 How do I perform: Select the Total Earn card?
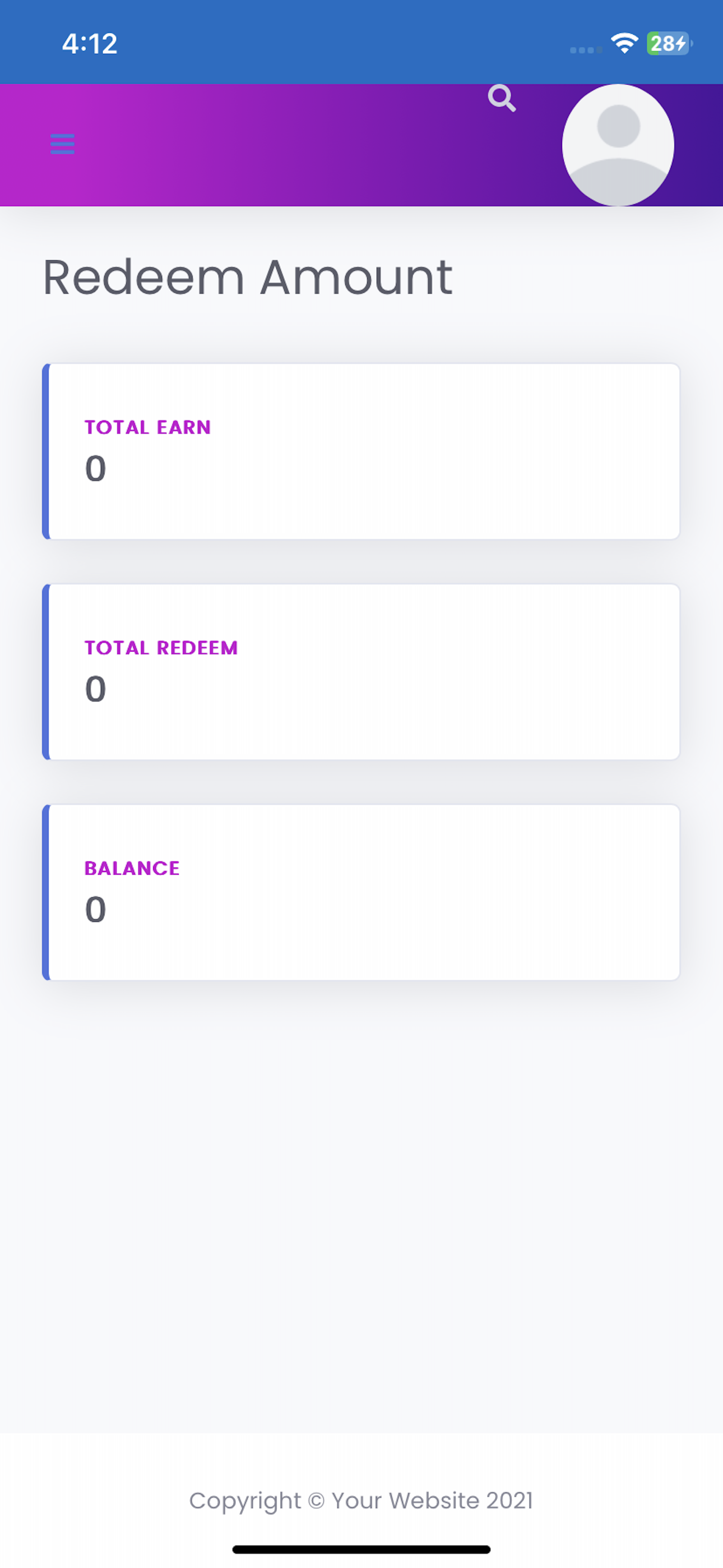point(361,451)
